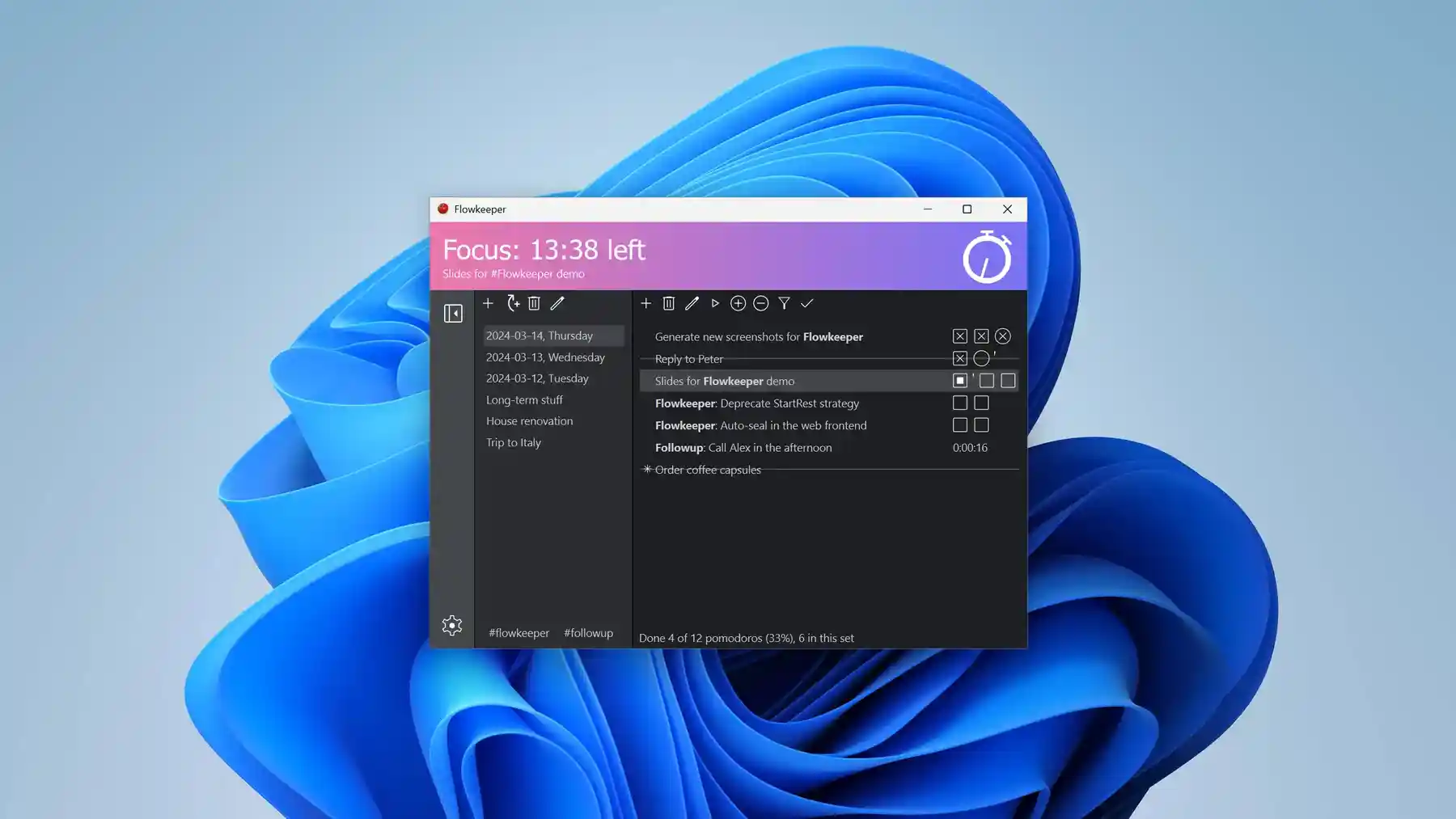Start the selected work item with Play icon

[x=714, y=303]
